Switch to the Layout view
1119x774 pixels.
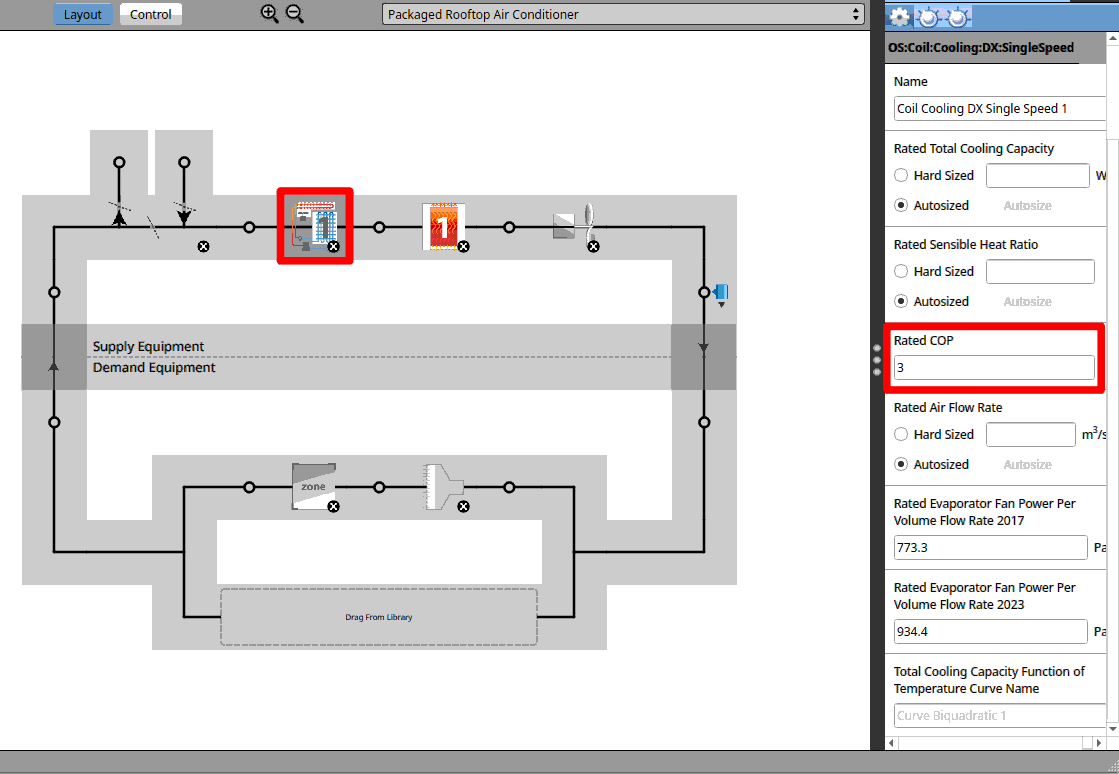[83, 14]
